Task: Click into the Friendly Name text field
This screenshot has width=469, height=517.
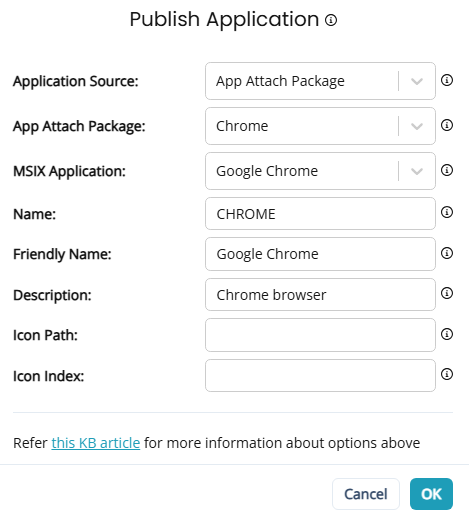Action: click(x=320, y=254)
